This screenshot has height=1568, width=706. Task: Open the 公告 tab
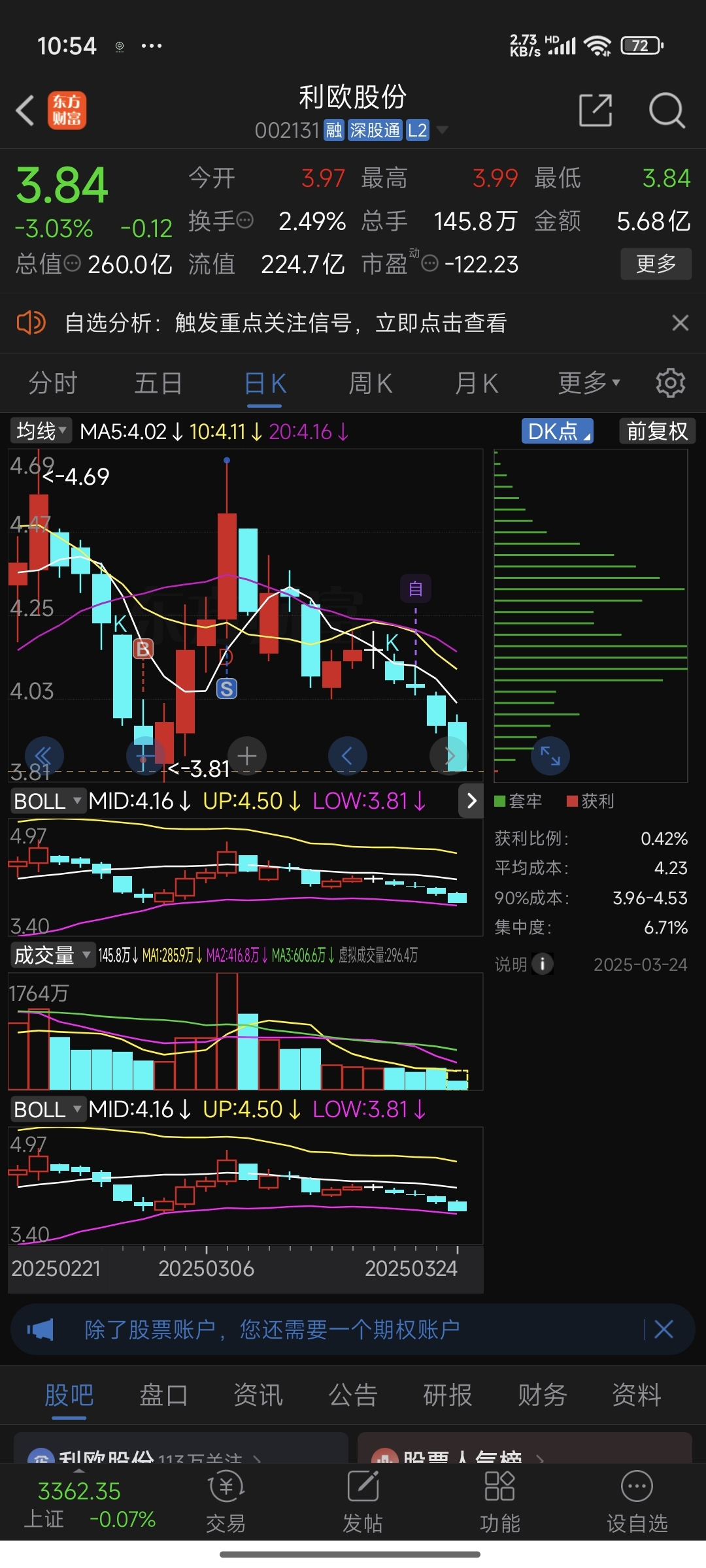[x=353, y=1395]
